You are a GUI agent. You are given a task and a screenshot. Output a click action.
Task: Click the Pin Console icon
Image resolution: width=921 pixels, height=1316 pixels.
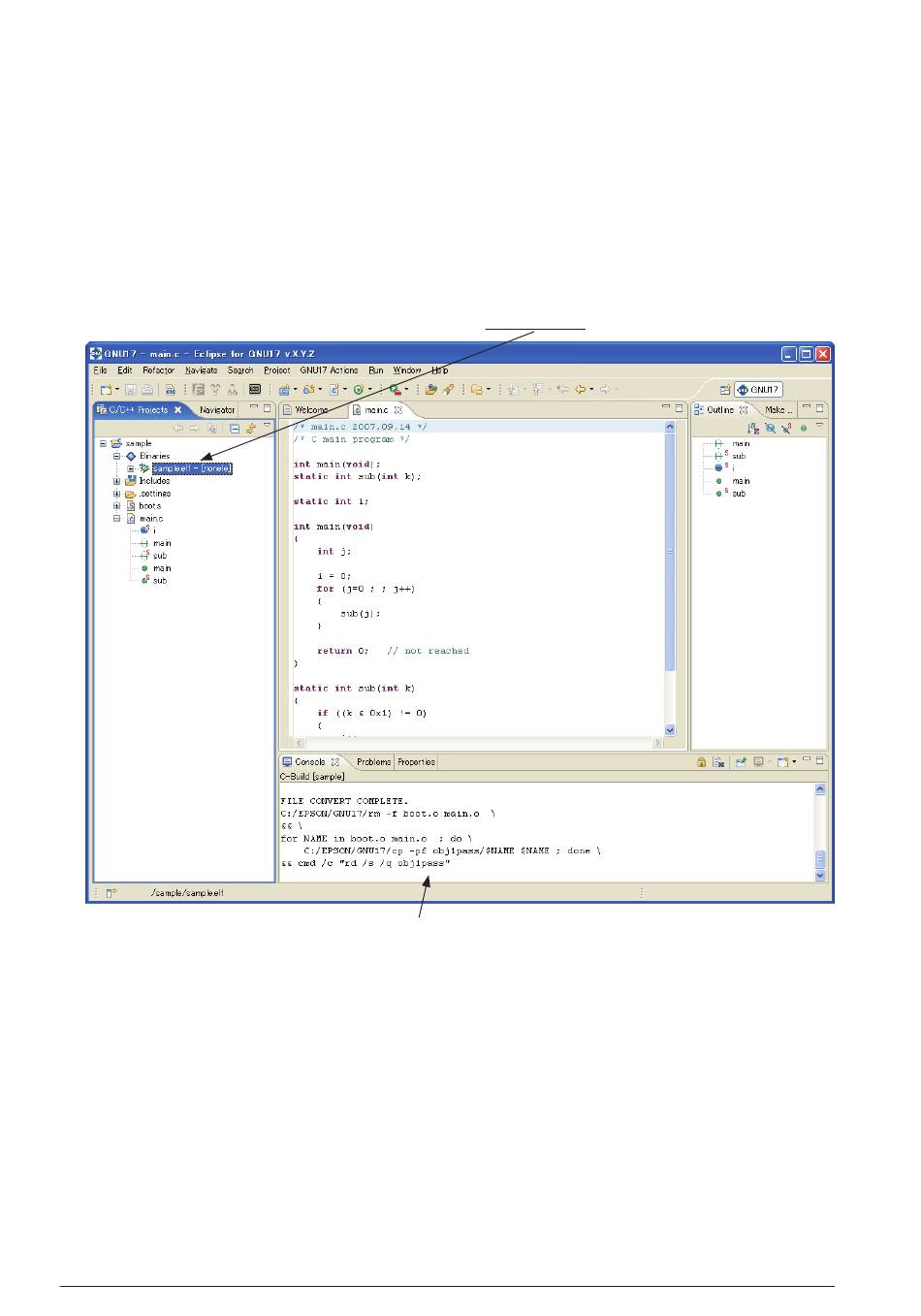[x=741, y=762]
